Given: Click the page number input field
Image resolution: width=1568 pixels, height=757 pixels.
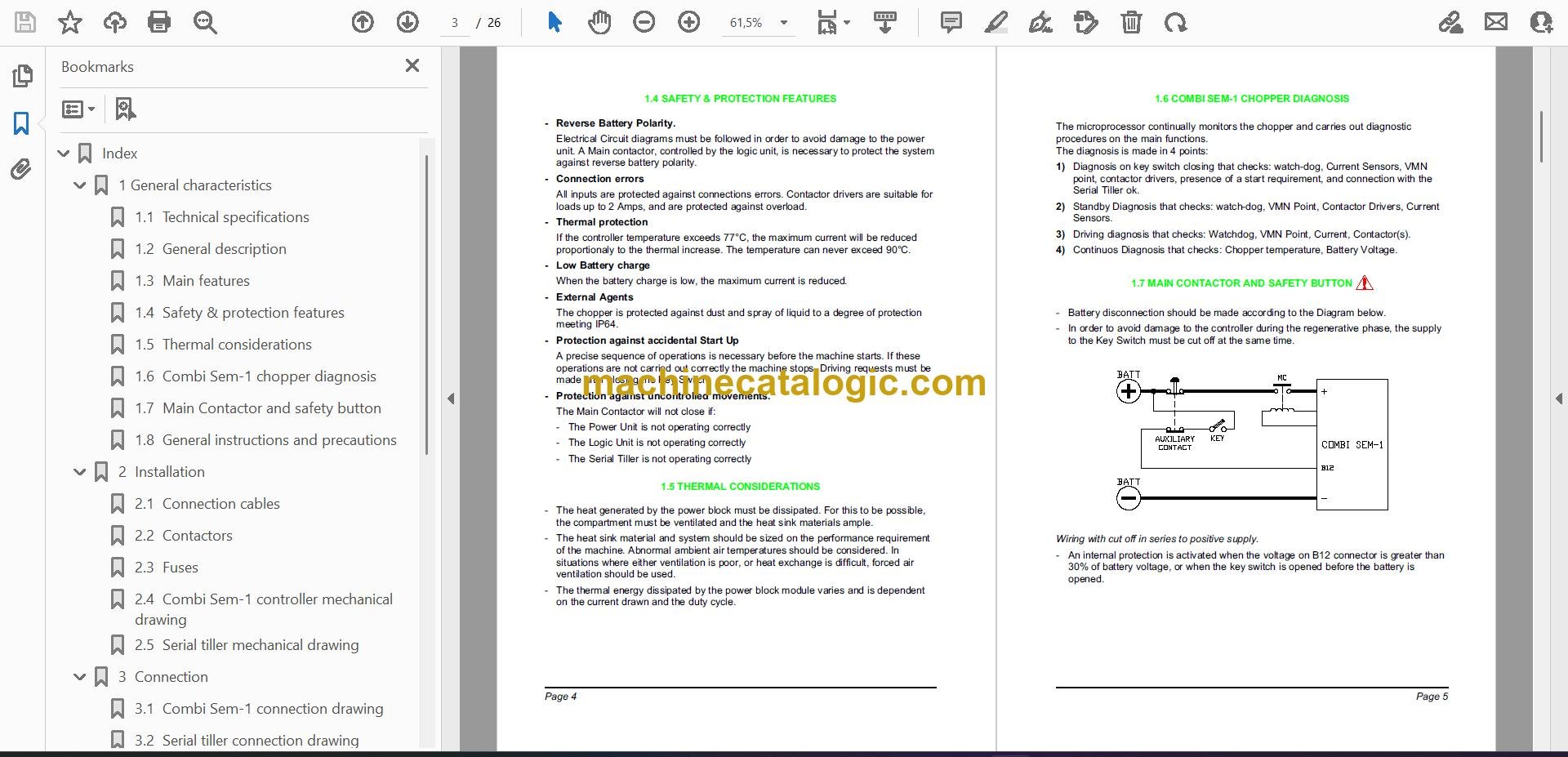Looking at the screenshot, I should click(x=455, y=23).
